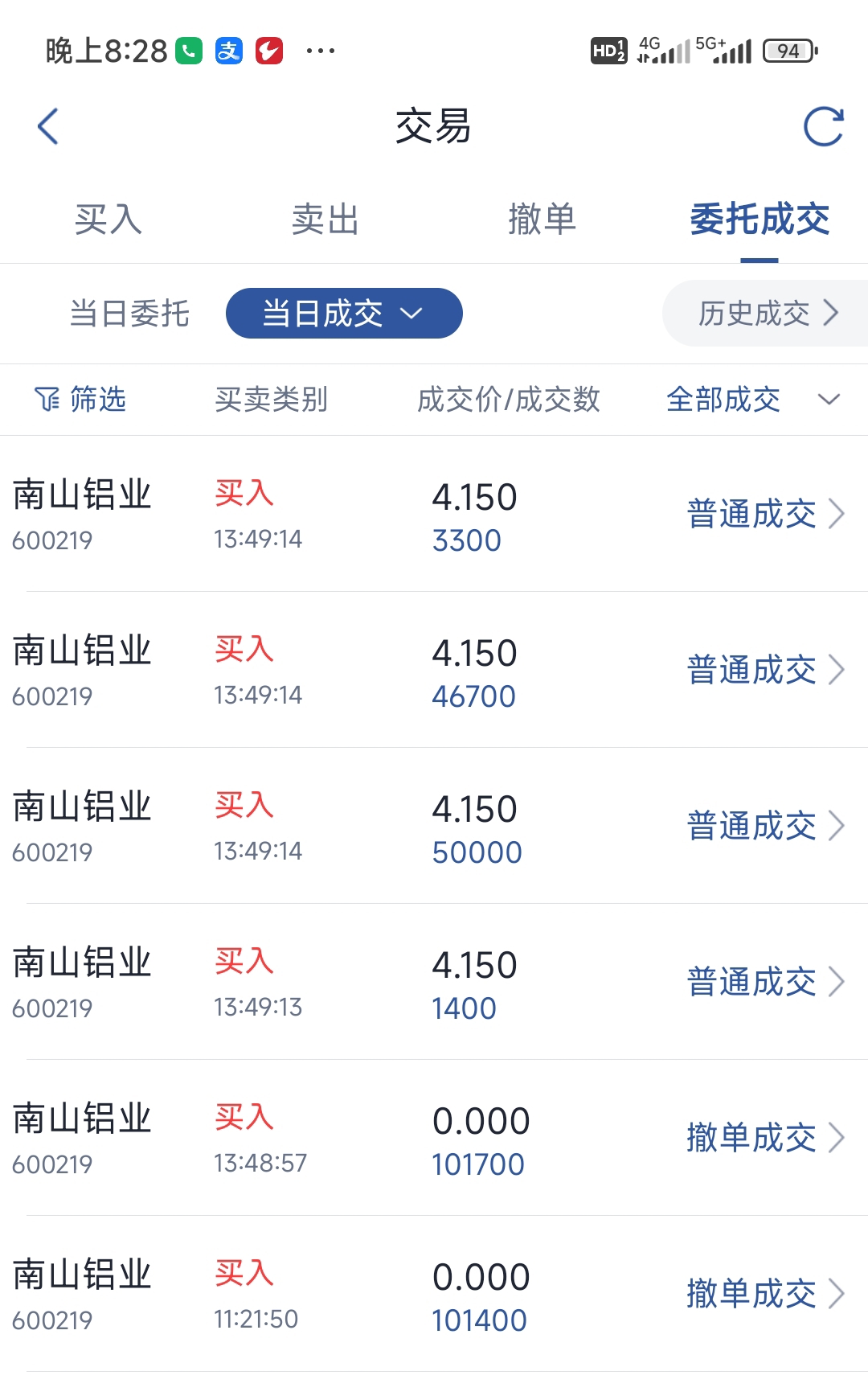Open 撤单成交 details for the 101700-share order
This screenshot has height=1400, width=868.
point(765,1138)
